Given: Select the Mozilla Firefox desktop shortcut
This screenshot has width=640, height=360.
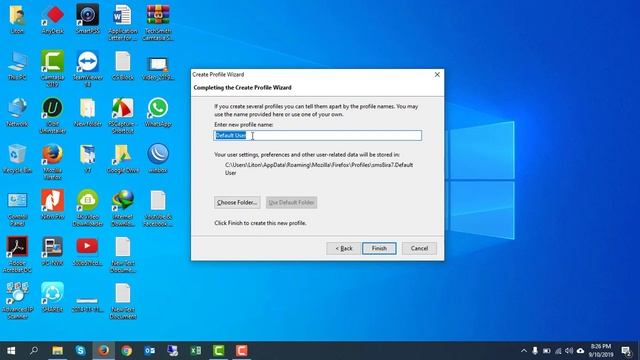Looking at the screenshot, I should pos(53,162).
